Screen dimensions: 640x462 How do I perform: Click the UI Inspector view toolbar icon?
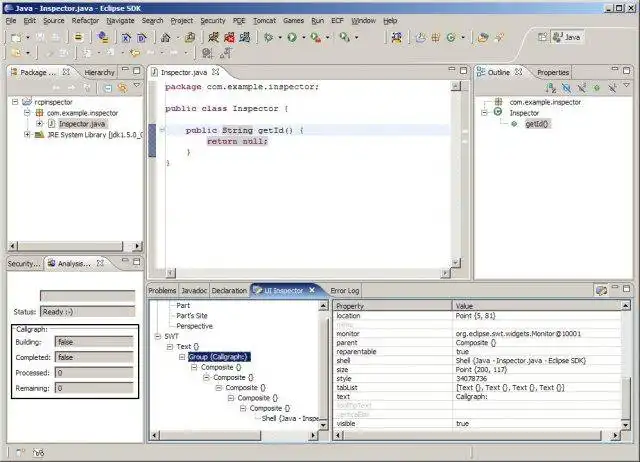(601, 290)
